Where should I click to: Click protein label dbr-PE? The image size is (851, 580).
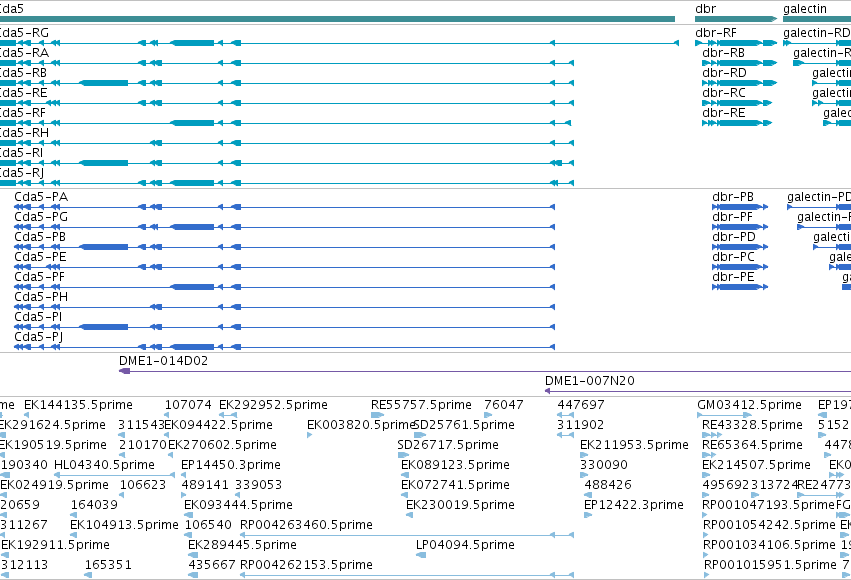[x=733, y=277]
